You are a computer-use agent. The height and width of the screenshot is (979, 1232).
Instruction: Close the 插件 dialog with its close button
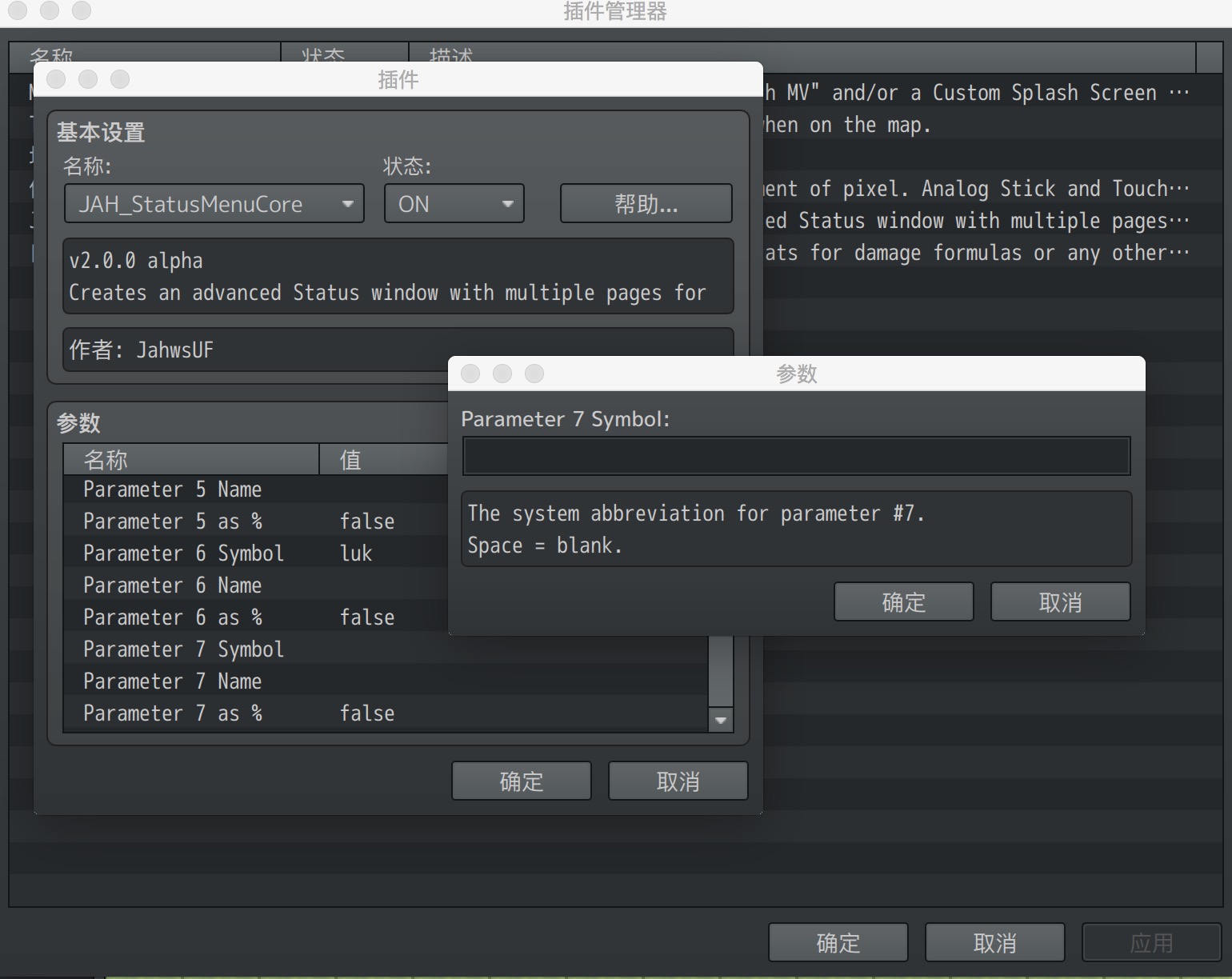pos(56,79)
